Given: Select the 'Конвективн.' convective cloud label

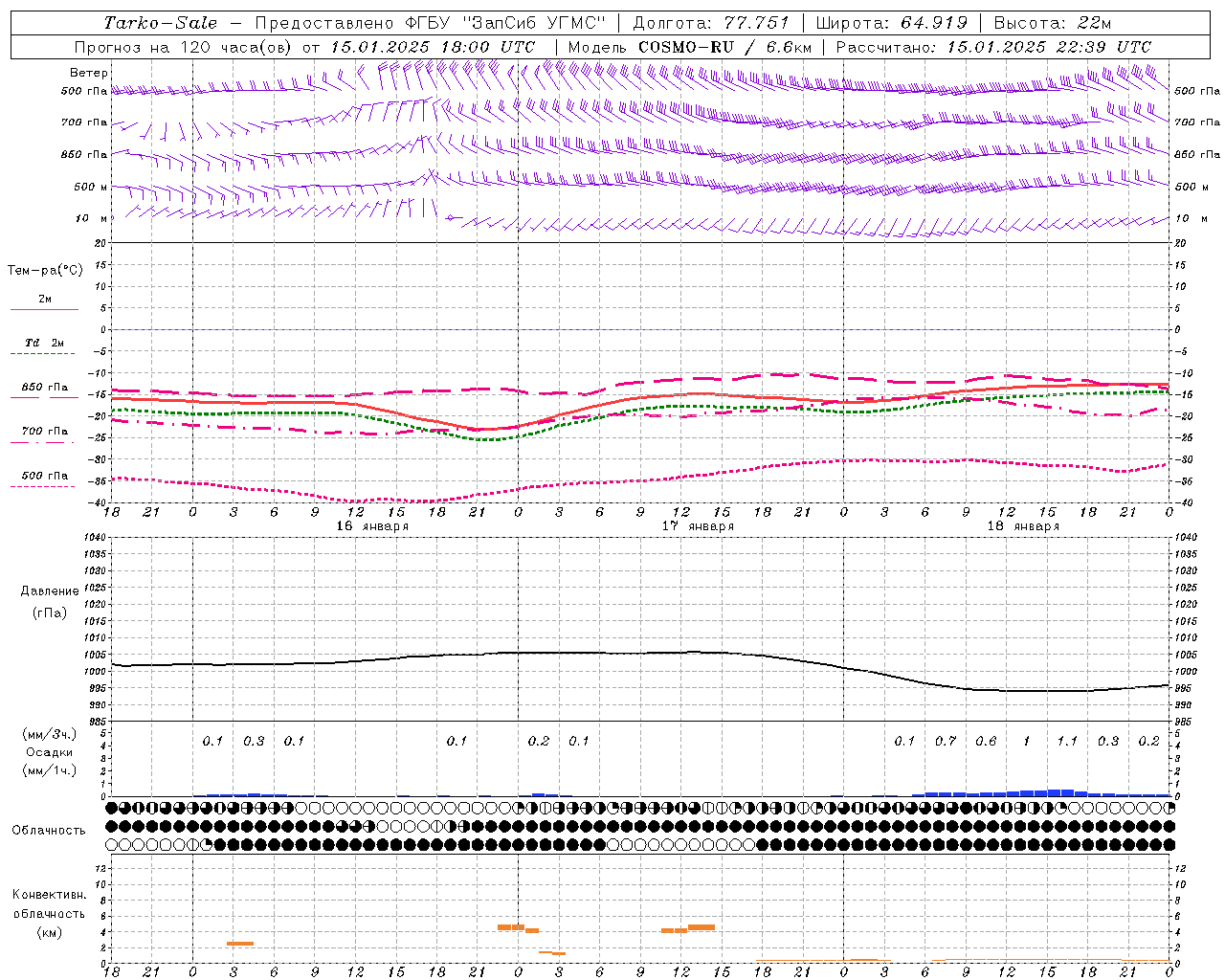Looking at the screenshot, I should click(x=49, y=895).
